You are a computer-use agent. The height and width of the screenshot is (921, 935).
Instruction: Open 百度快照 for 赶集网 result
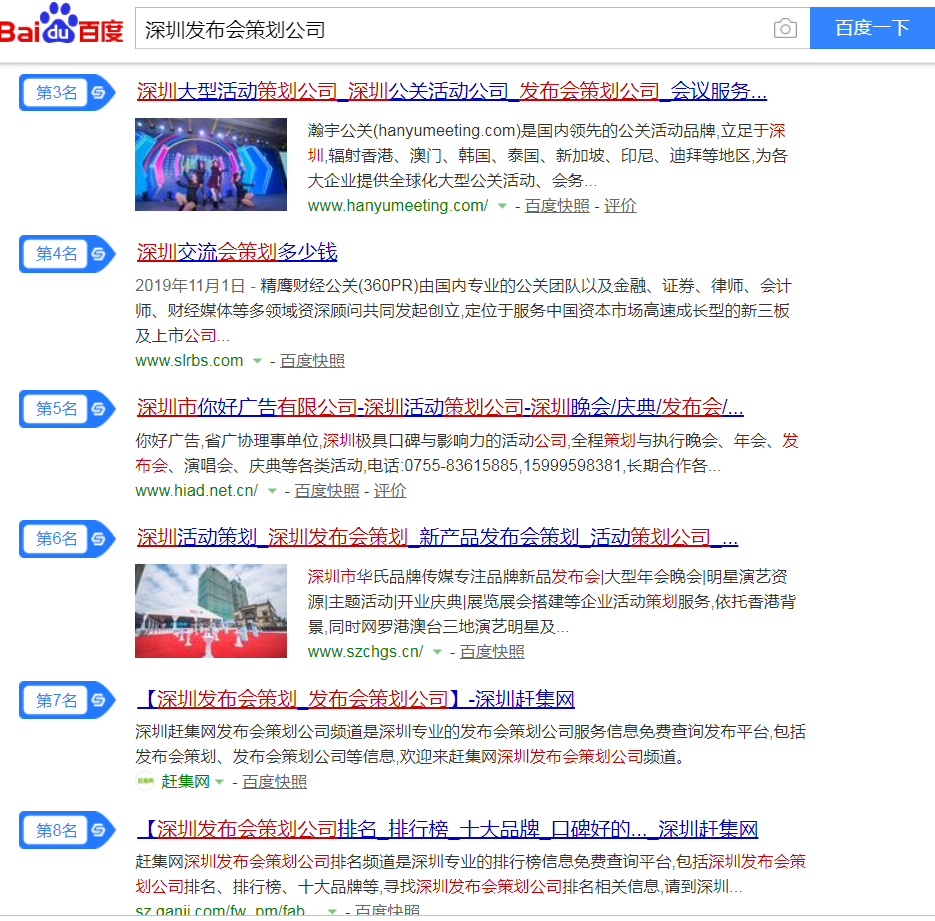click(x=274, y=782)
